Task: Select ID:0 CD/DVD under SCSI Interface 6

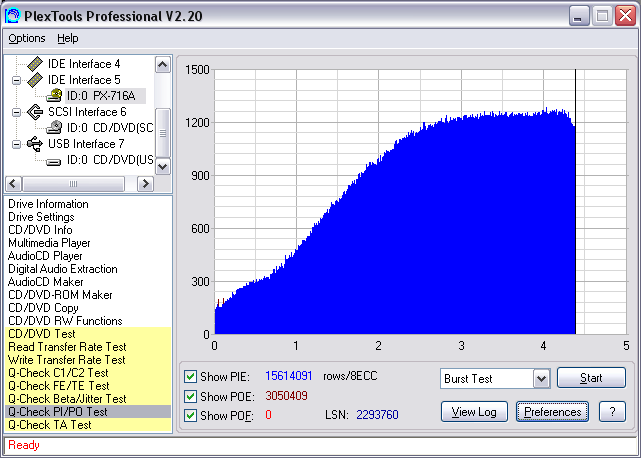Action: [110, 128]
